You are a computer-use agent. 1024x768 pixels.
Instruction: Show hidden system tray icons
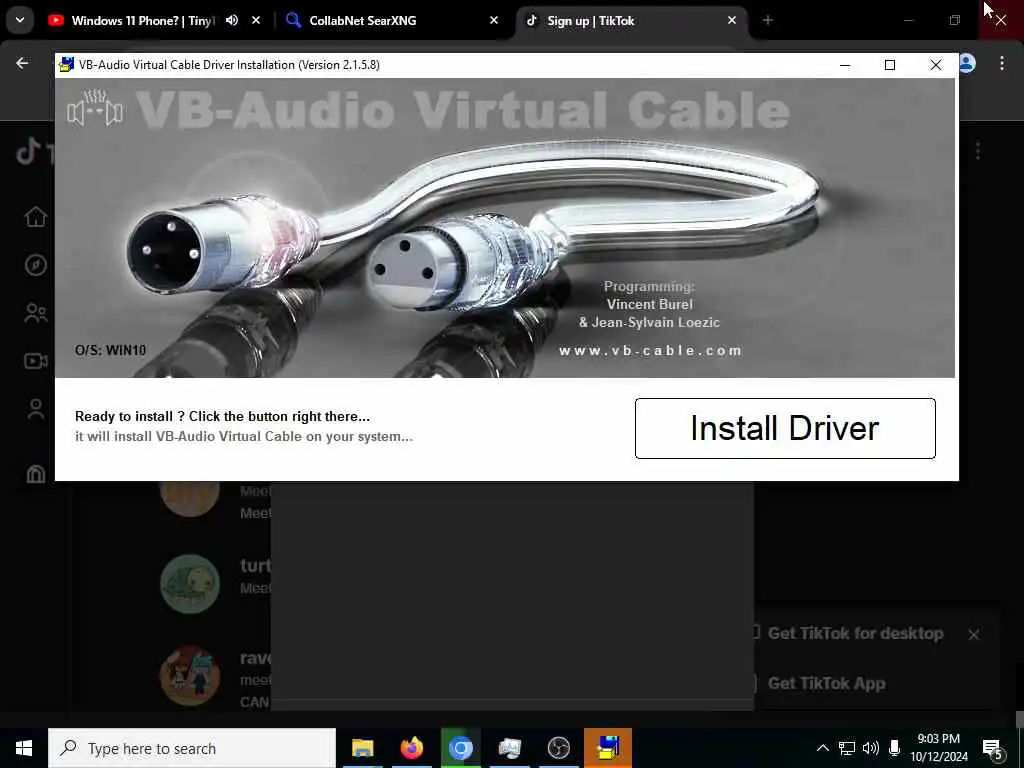click(x=823, y=748)
